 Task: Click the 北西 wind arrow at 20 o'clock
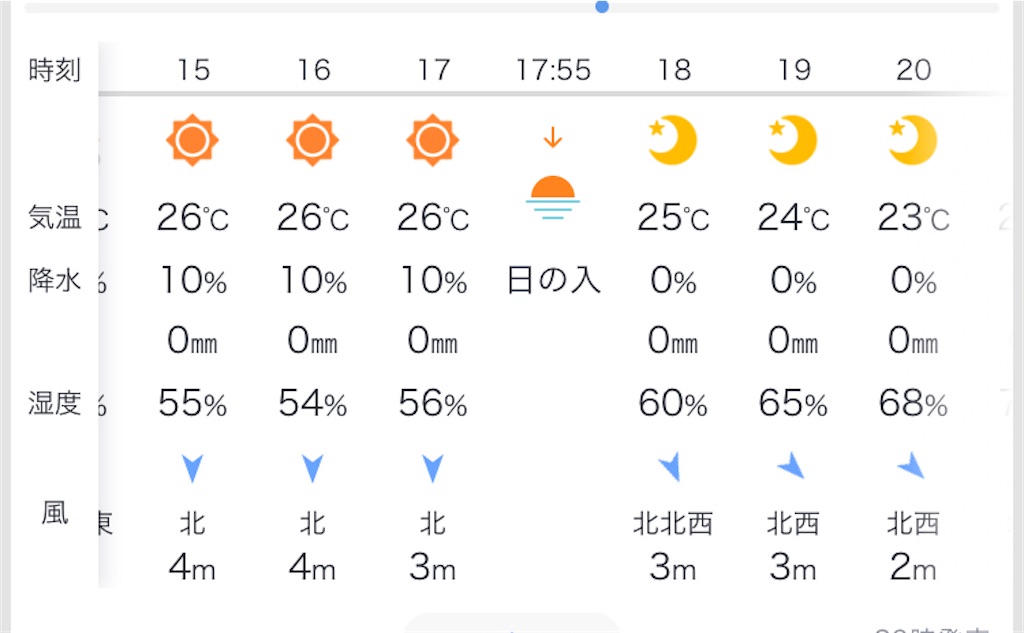(x=912, y=465)
